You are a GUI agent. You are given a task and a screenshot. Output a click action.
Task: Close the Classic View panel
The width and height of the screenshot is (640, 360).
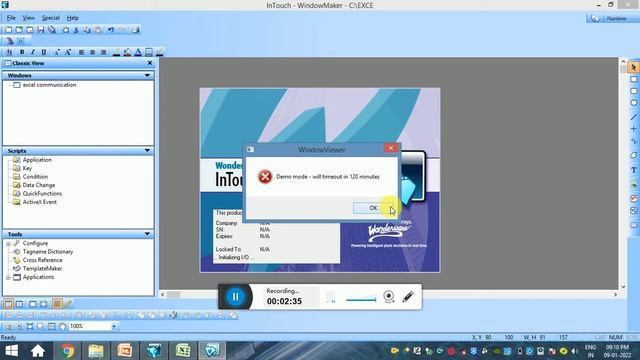pyautogui.click(x=150, y=63)
